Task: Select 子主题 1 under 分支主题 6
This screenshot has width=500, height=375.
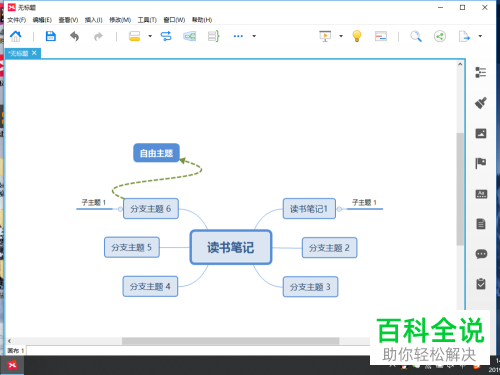Action: pyautogui.click(x=94, y=203)
